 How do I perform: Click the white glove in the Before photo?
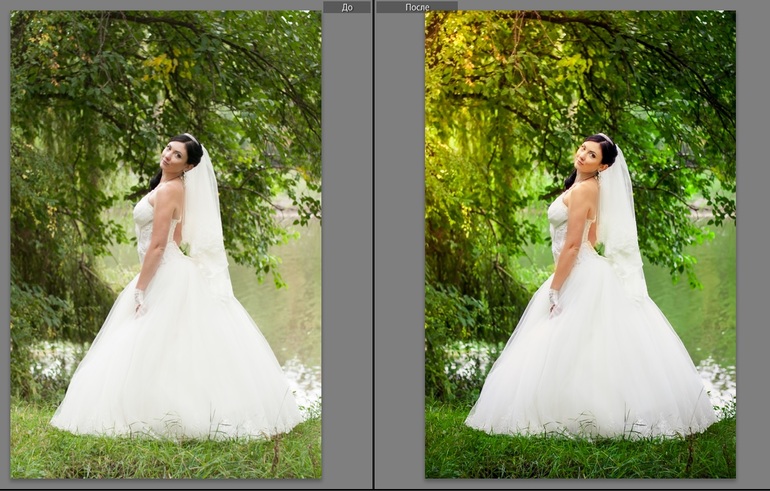pyautogui.click(x=139, y=300)
